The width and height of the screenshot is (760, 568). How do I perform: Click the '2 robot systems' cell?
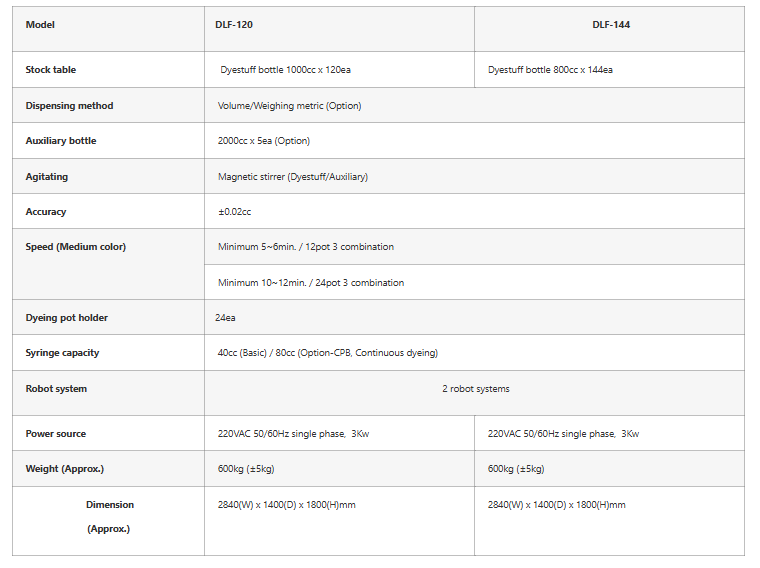476,389
